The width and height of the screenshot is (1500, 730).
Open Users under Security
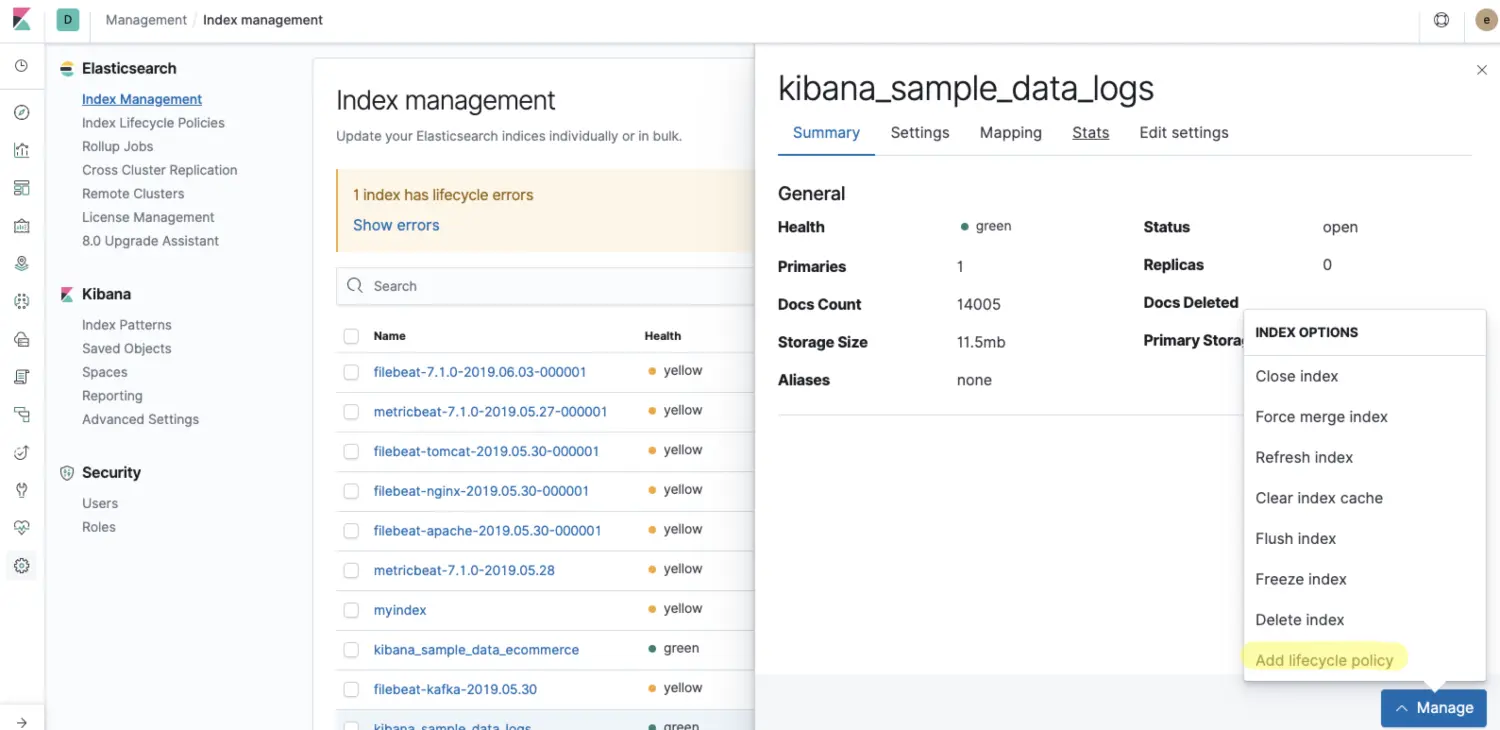tap(100, 503)
